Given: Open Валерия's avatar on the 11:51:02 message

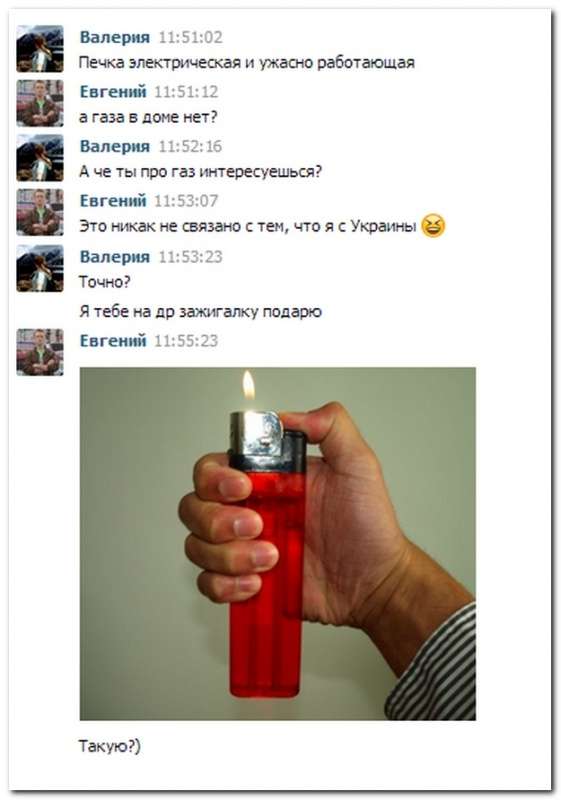Looking at the screenshot, I should coord(40,48).
